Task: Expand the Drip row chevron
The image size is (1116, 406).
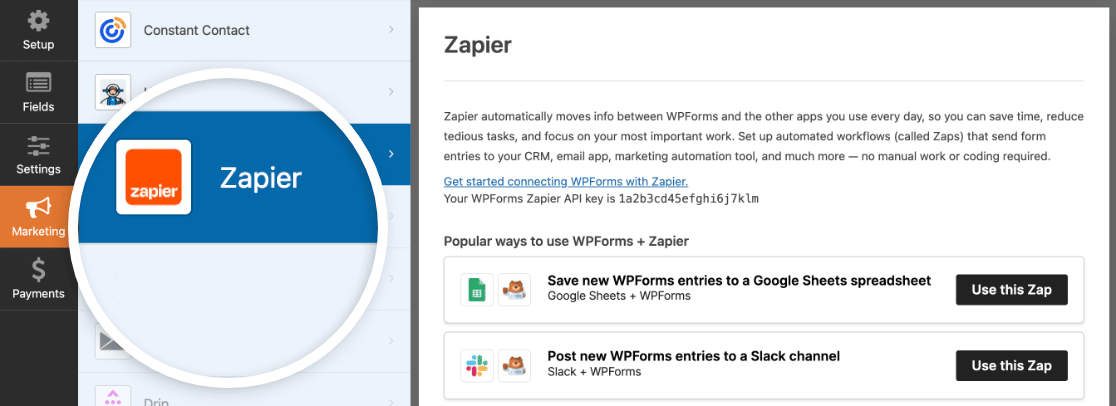Action: [x=391, y=400]
